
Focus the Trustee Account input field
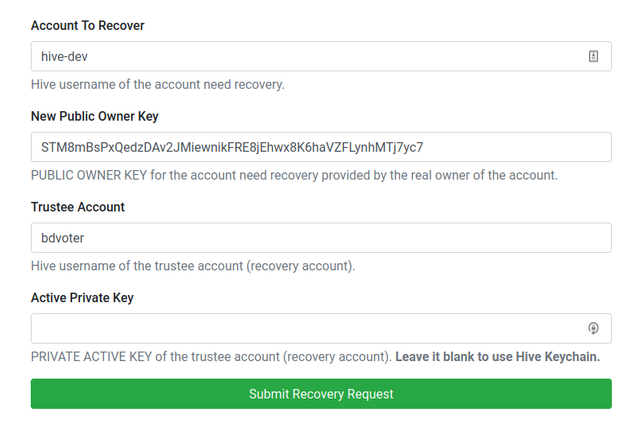[x=321, y=237]
